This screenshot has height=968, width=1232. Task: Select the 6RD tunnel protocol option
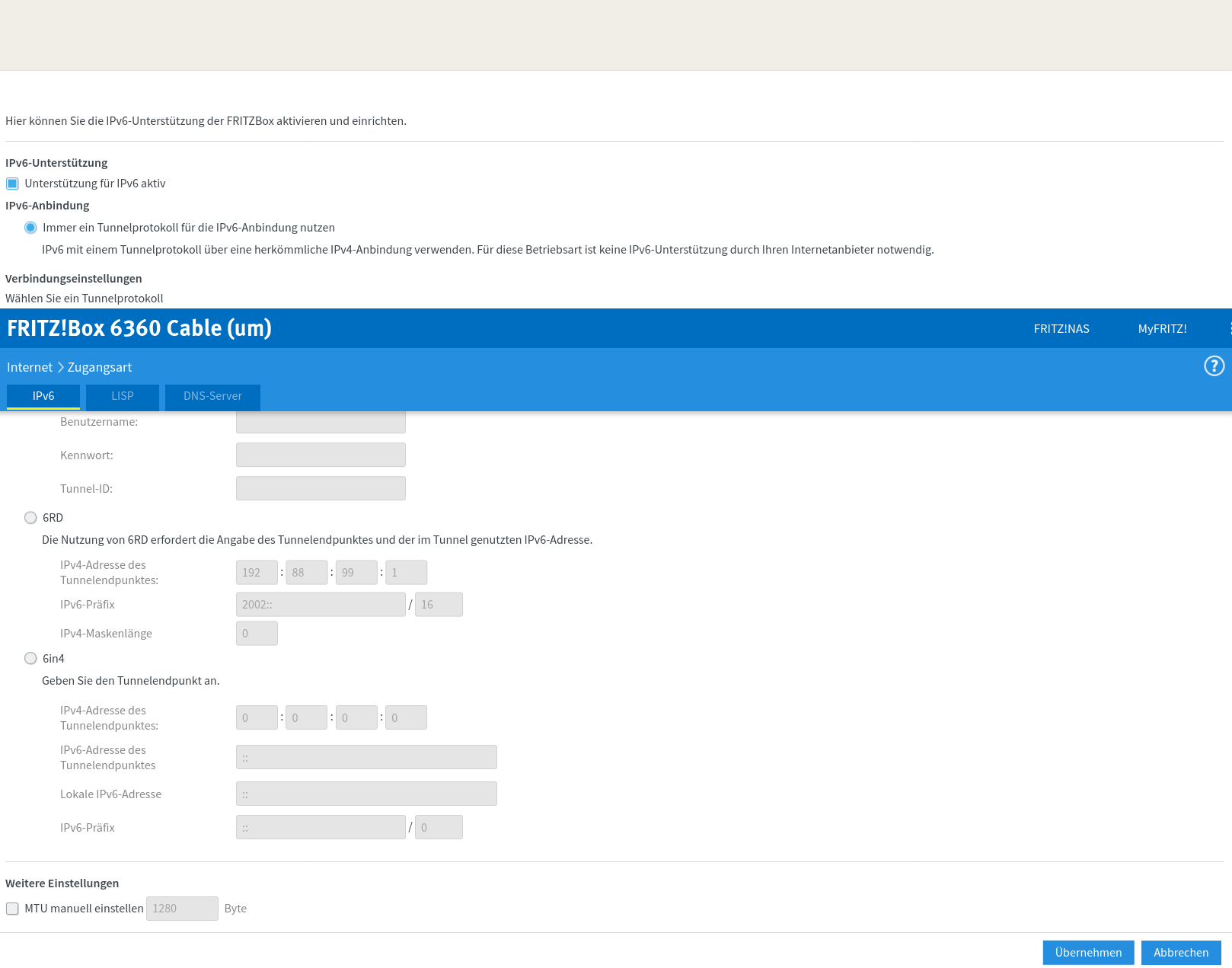tap(30, 518)
